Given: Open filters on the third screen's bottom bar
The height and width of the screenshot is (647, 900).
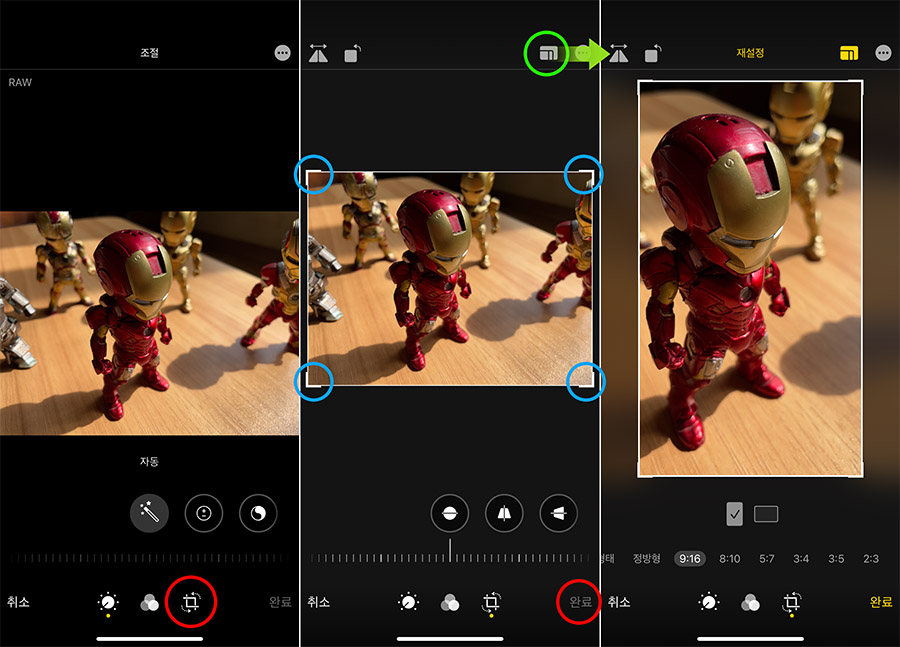Looking at the screenshot, I should pos(750,603).
